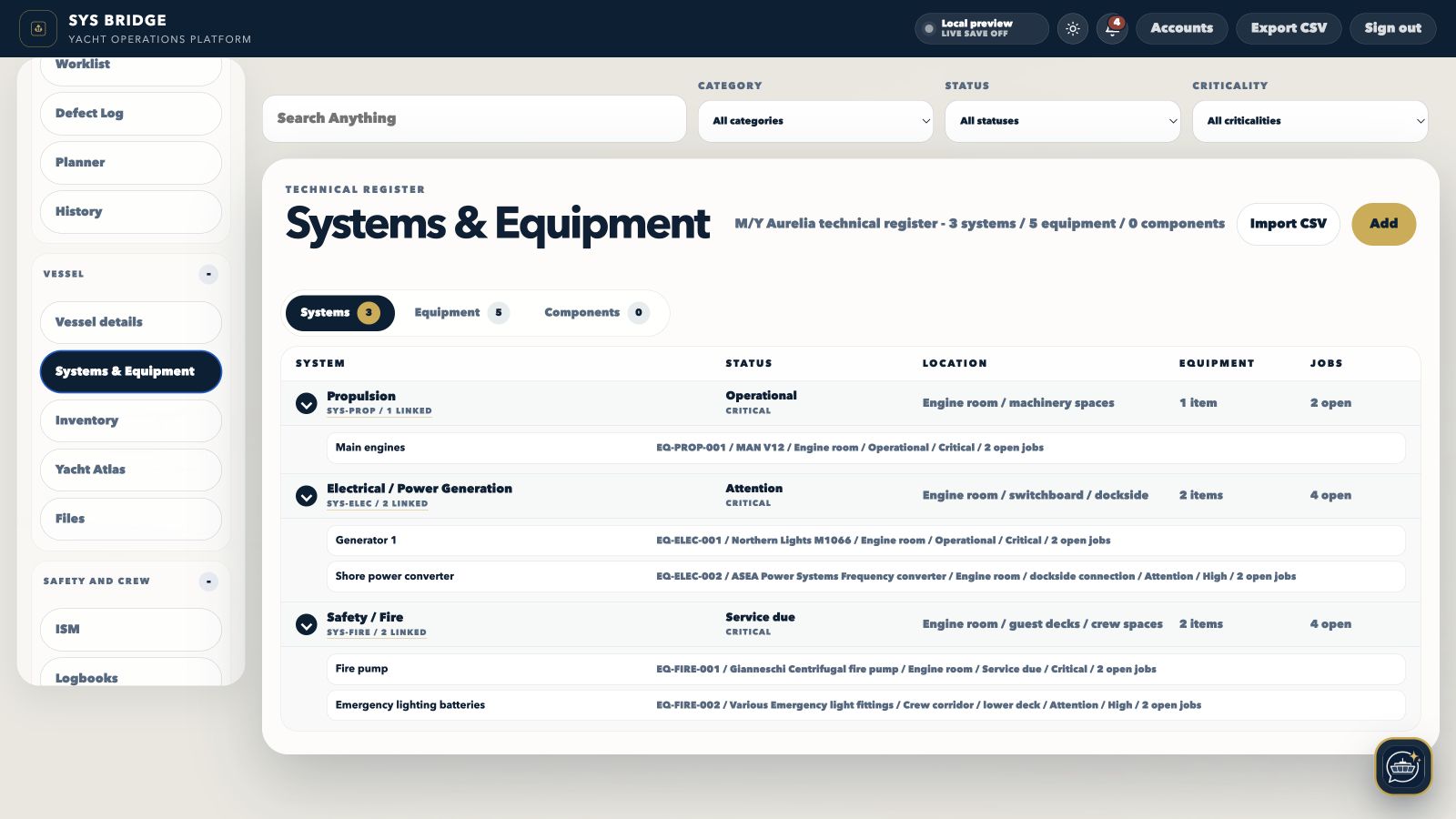
Task: Open Files in the sidebar
Action: point(131,519)
